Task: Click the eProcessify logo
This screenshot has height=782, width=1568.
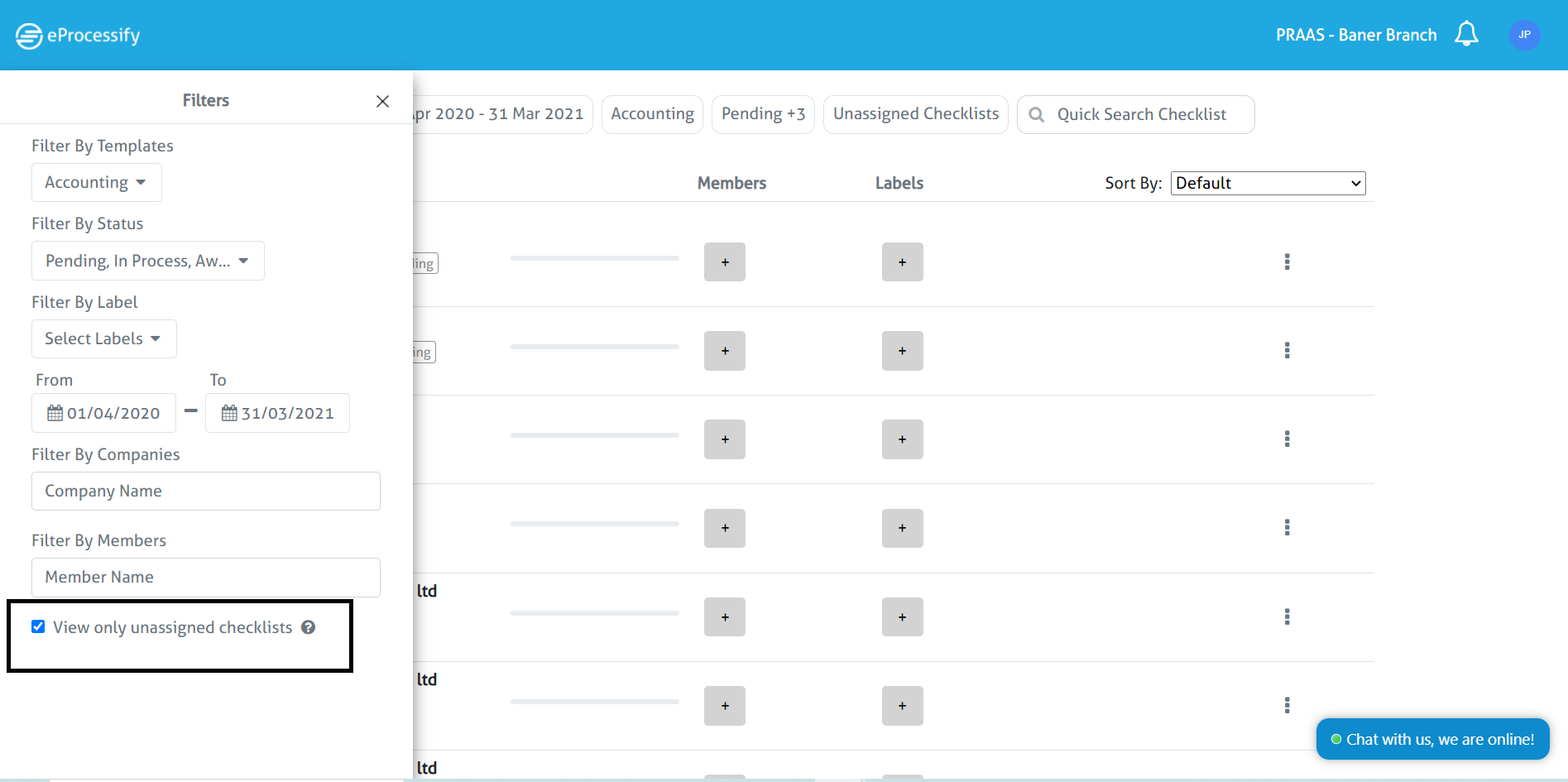Action: 78,36
